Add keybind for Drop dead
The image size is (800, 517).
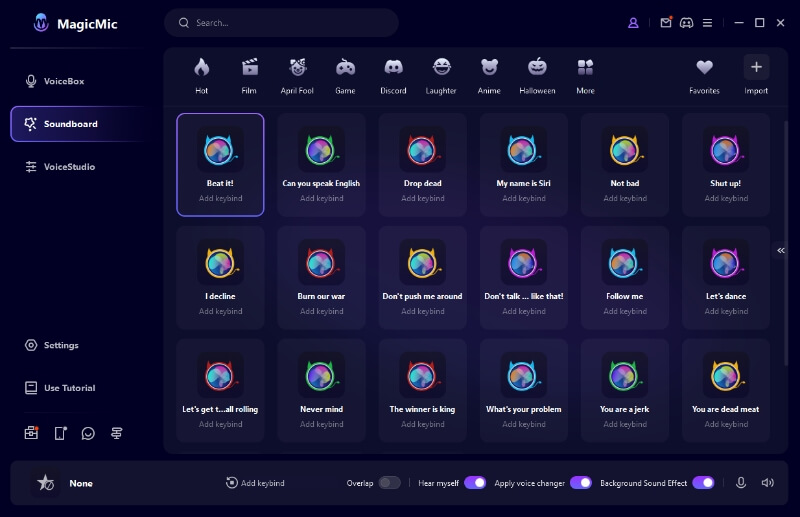(x=422, y=199)
